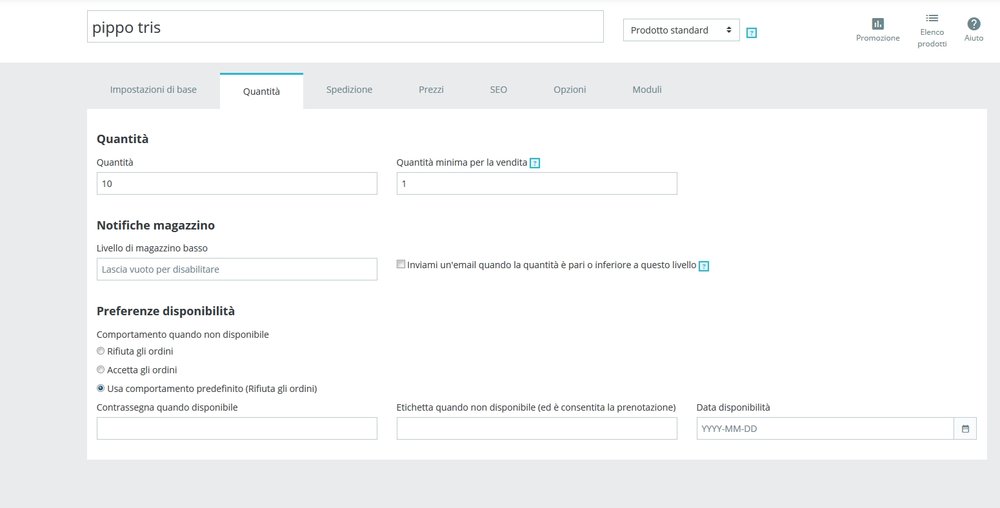1000x508 pixels.
Task: Click the Quantità input field
Action: click(237, 184)
